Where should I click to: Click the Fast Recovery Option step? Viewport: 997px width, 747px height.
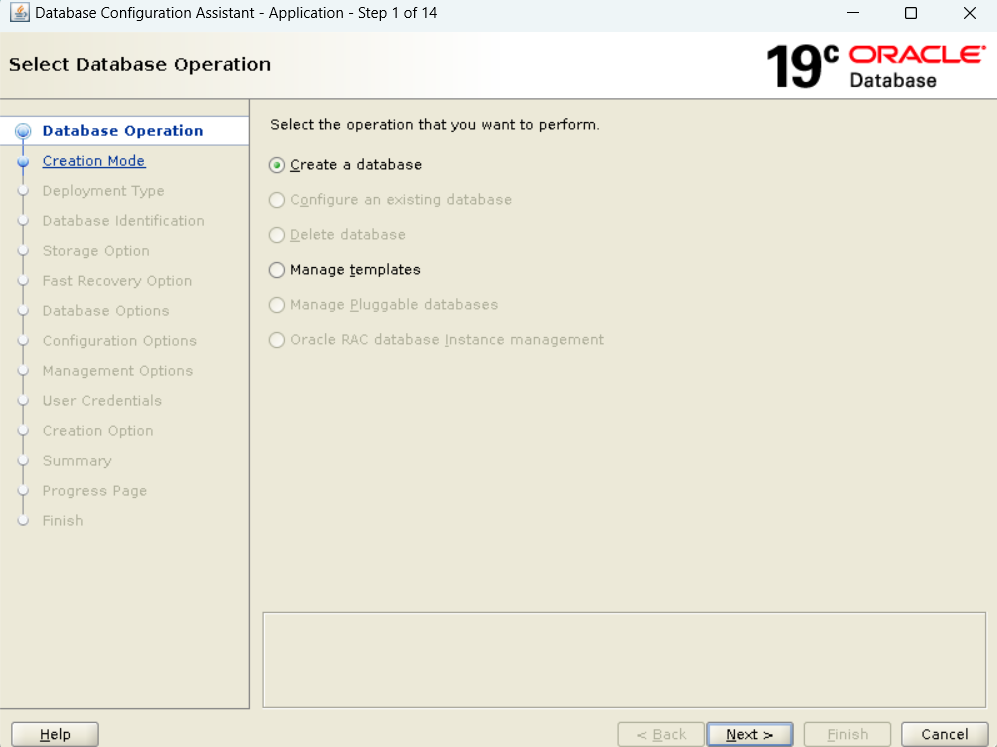117,280
